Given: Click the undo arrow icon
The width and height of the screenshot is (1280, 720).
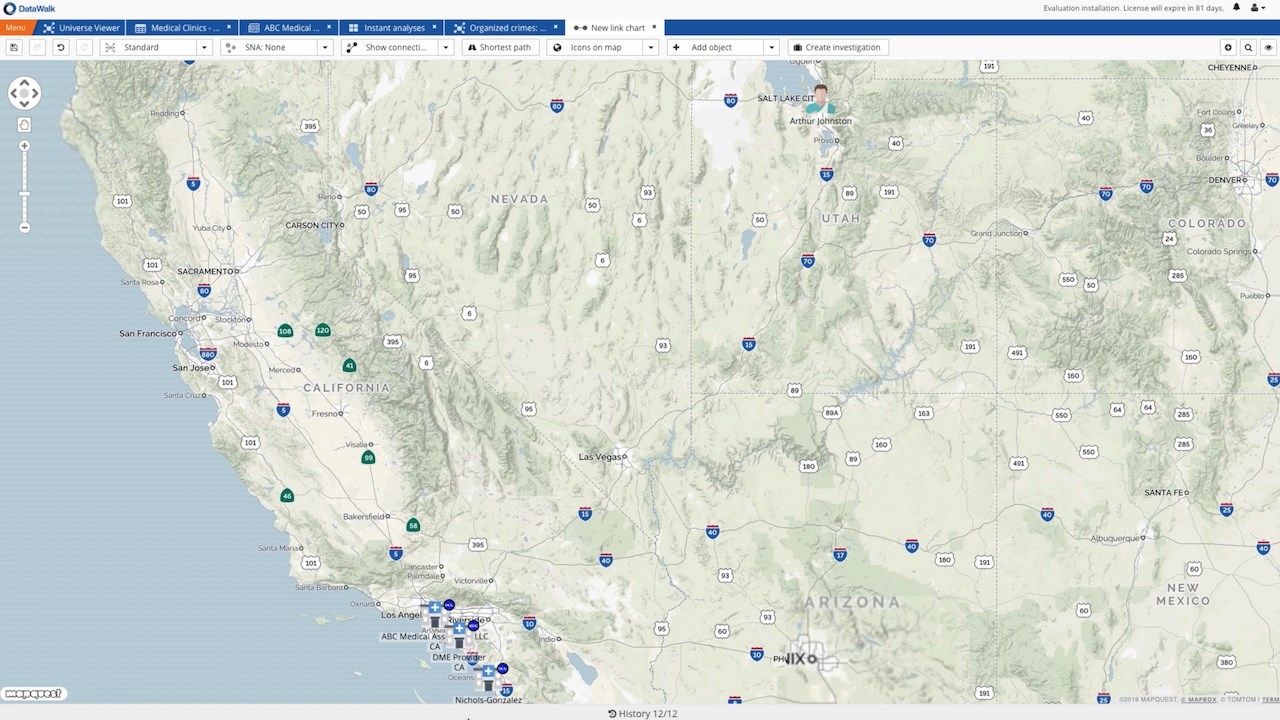Looking at the screenshot, I should (x=60, y=47).
